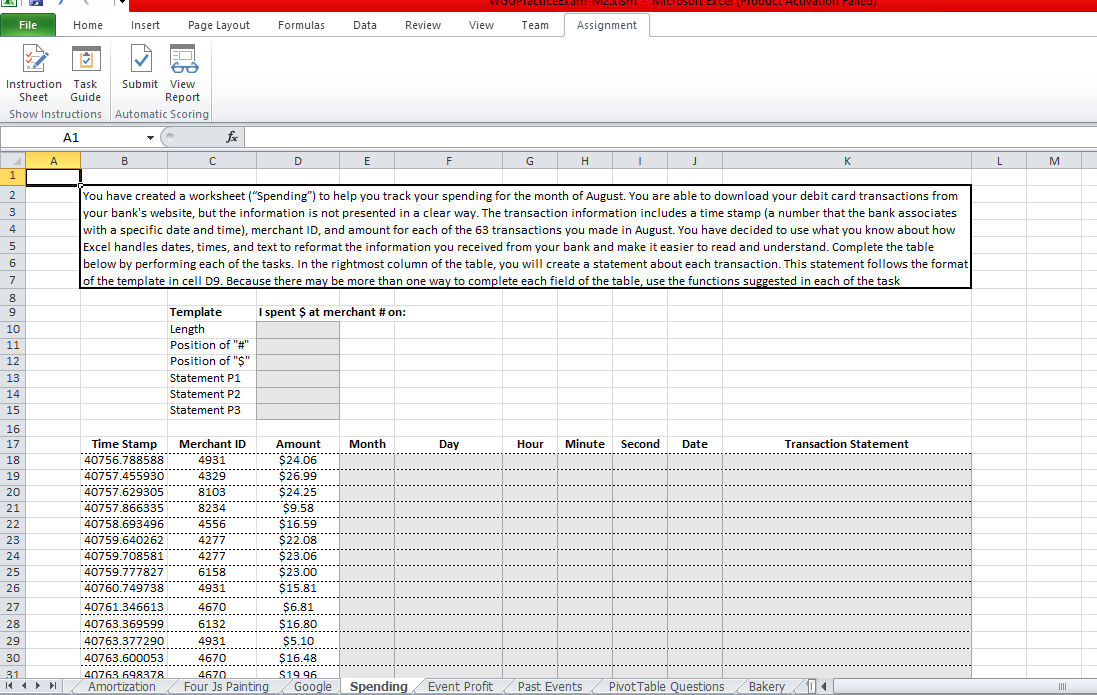
Task: Select row 17 header
Action: coord(13,444)
